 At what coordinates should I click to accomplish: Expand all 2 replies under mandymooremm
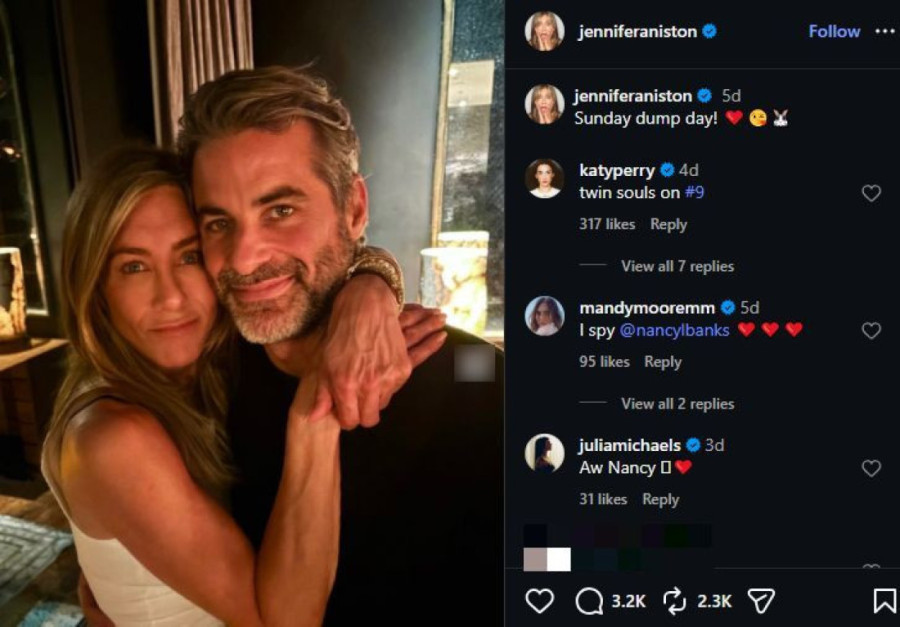[677, 404]
